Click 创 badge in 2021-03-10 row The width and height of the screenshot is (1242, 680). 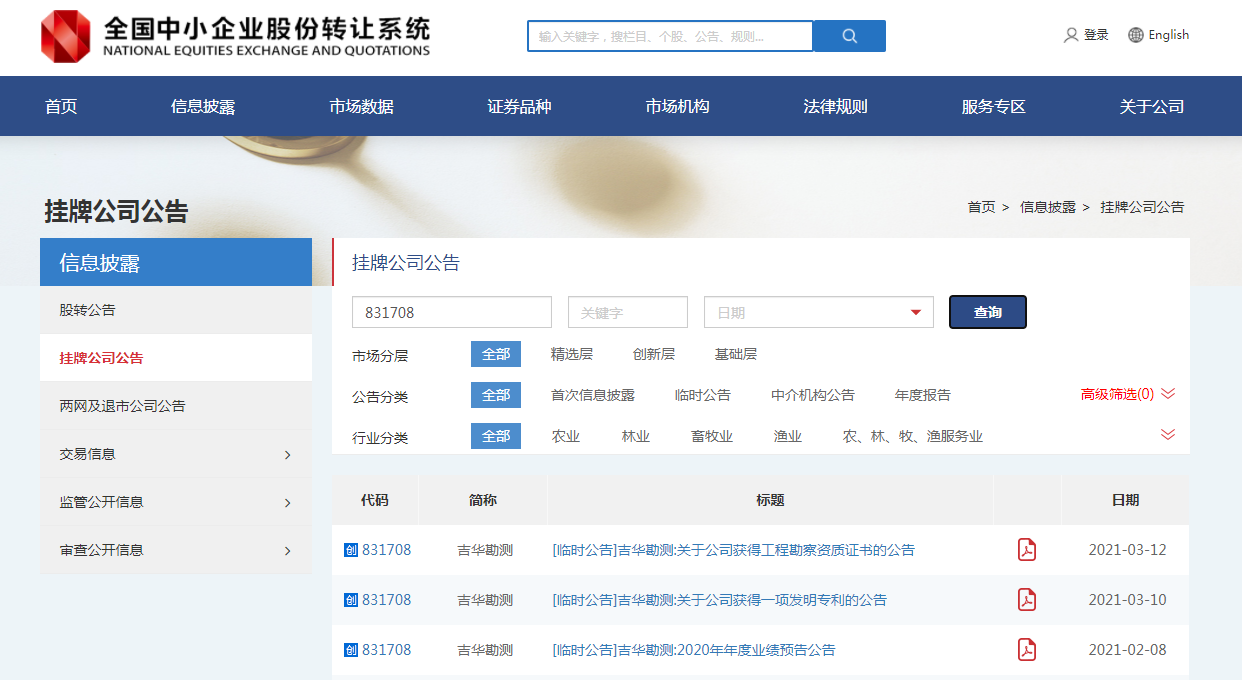(351, 600)
